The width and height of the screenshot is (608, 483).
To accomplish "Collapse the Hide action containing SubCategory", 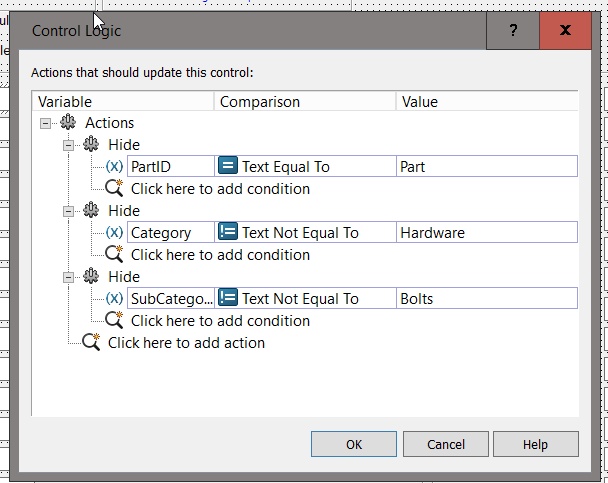I will (68, 278).
